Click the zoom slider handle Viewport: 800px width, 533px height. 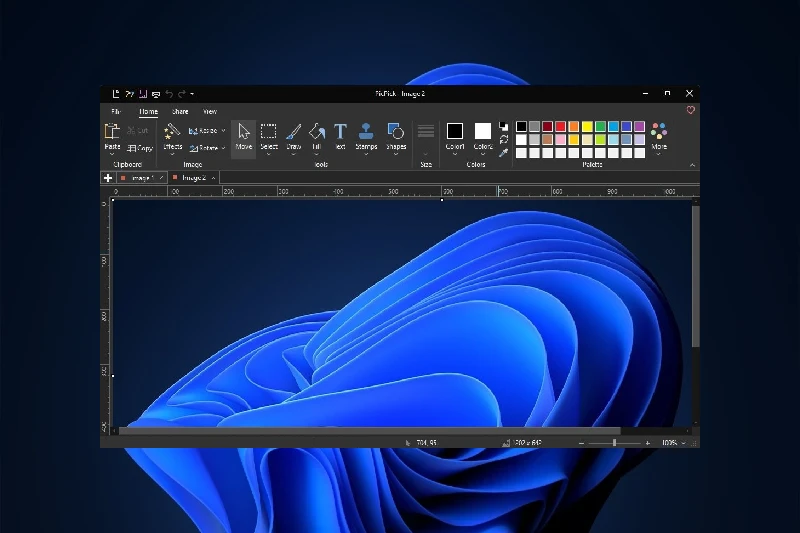614,443
